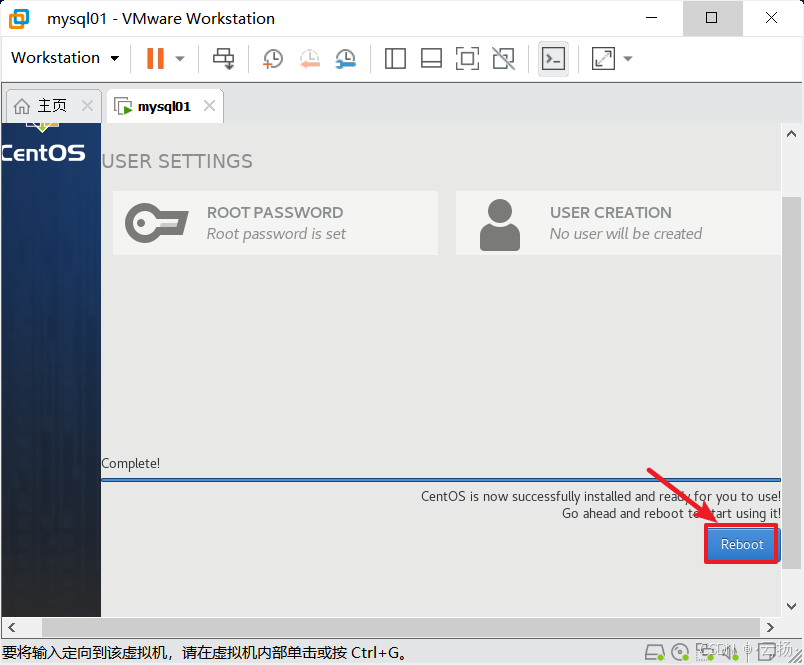Toggle the library sidebar panel view
This screenshot has width=804, height=665.
pyautogui.click(x=395, y=58)
